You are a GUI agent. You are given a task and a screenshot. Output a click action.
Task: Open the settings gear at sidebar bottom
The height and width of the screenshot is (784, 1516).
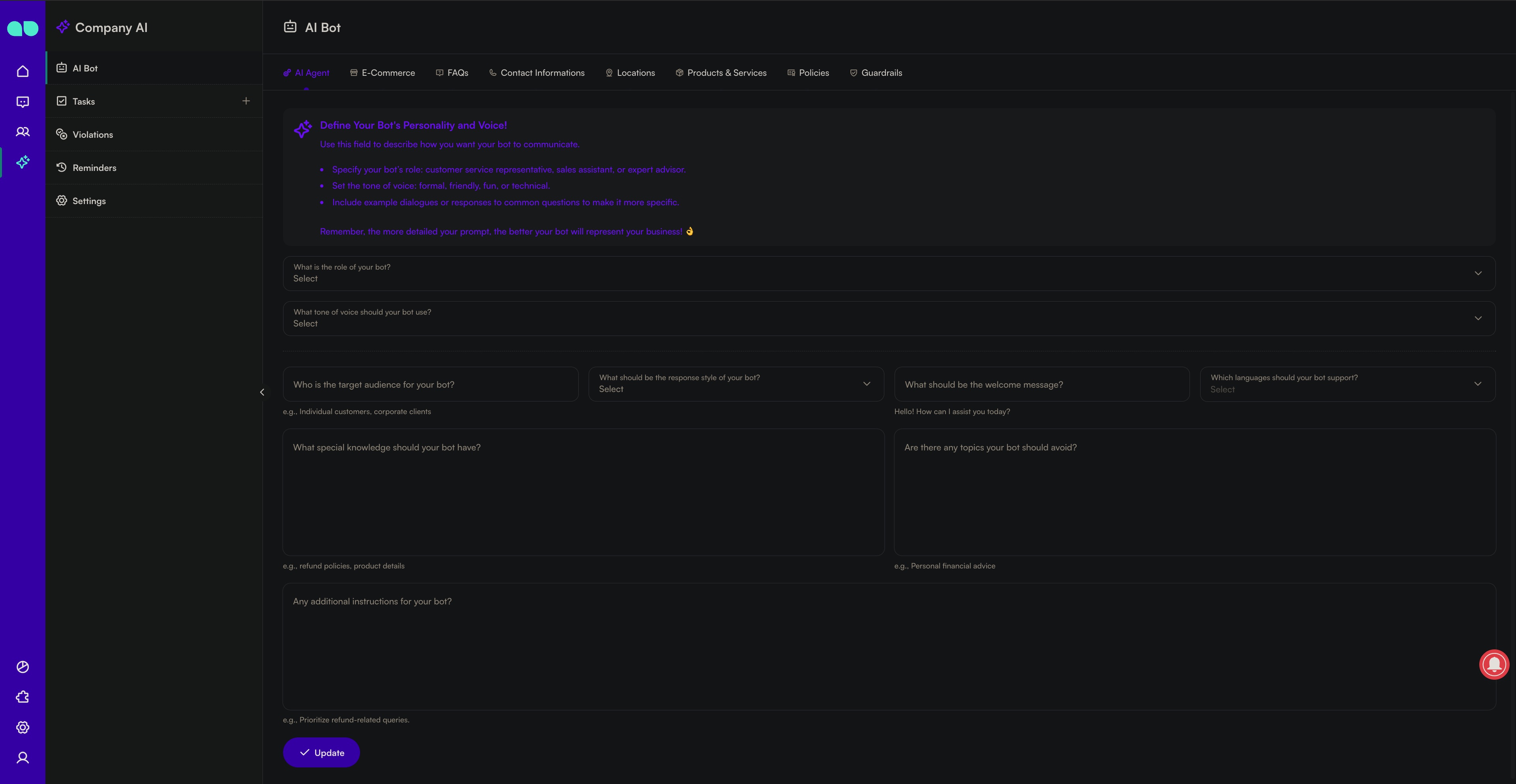tap(23, 727)
